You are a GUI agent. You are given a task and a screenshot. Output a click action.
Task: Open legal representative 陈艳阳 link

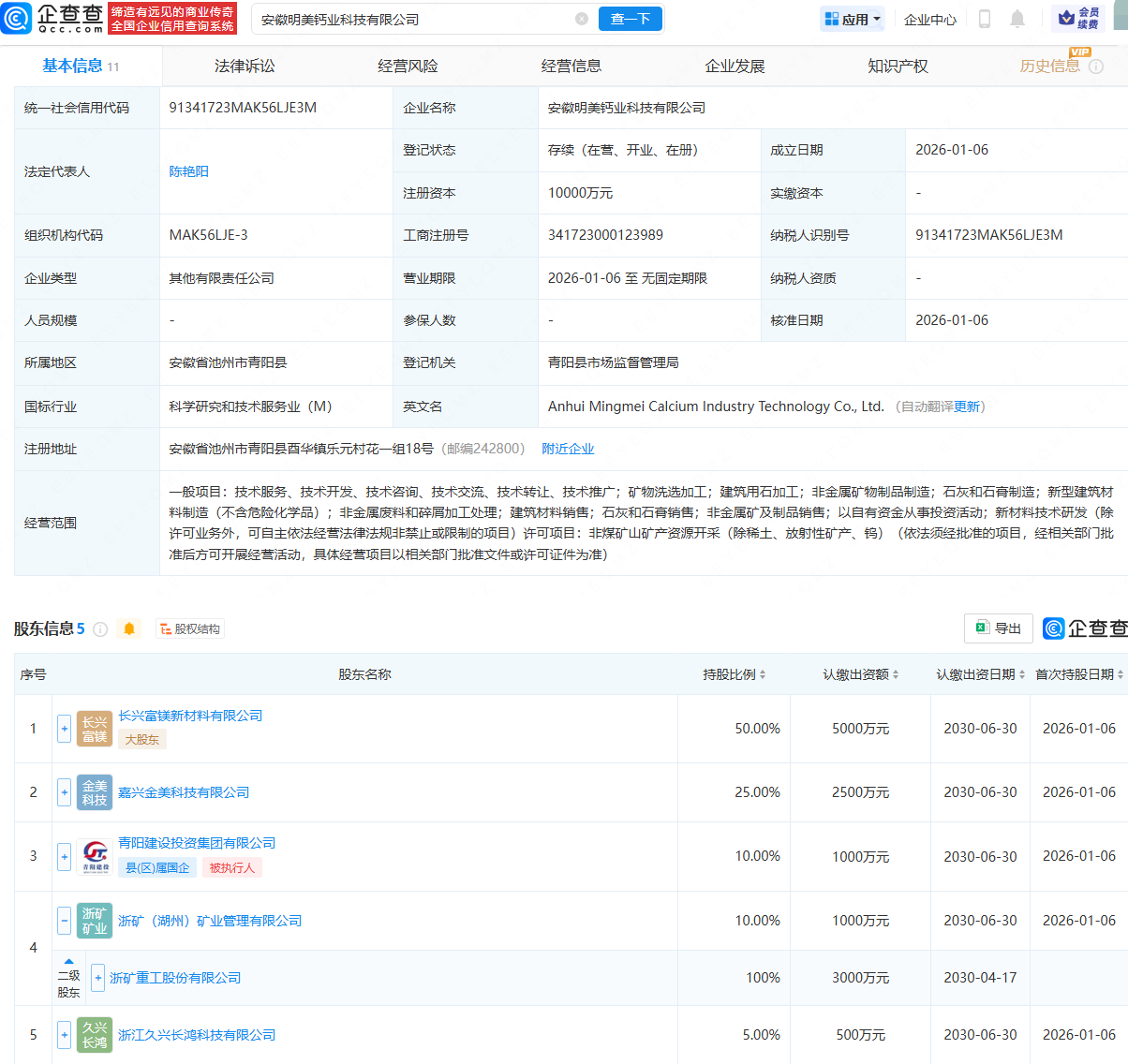click(x=188, y=171)
